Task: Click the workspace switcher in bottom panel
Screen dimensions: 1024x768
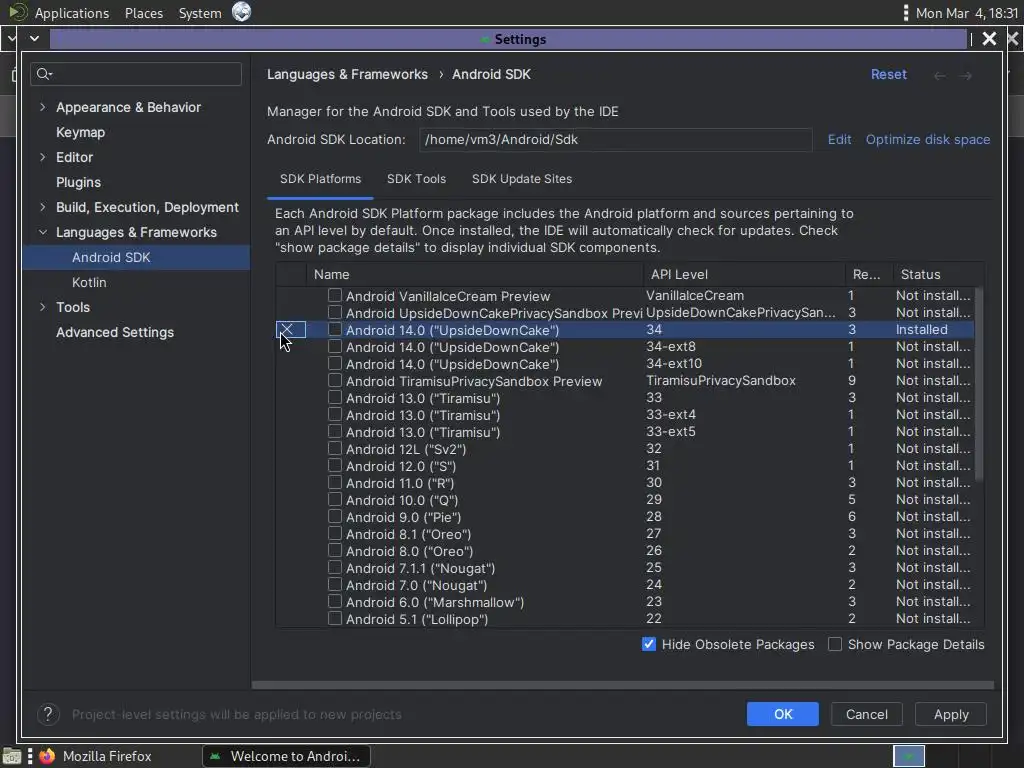Action: (x=908, y=756)
